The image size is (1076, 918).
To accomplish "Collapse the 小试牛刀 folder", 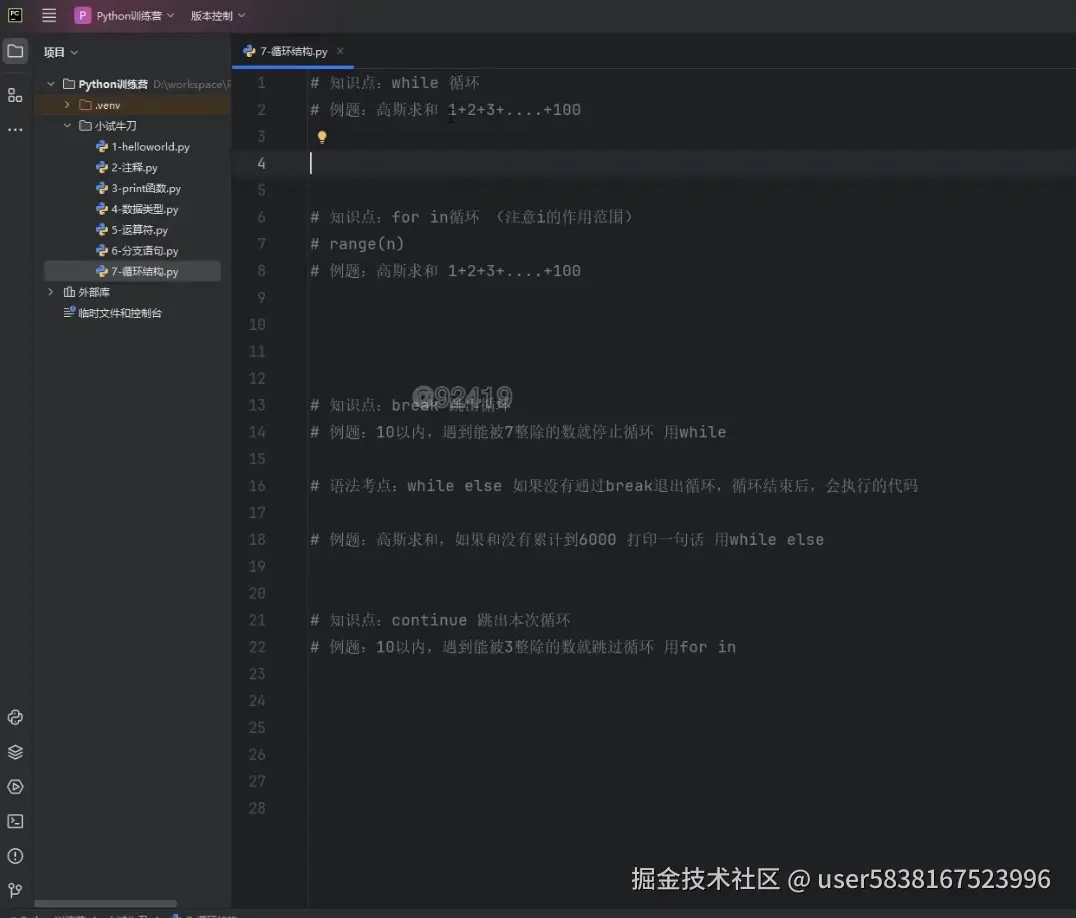I will pyautogui.click(x=67, y=125).
